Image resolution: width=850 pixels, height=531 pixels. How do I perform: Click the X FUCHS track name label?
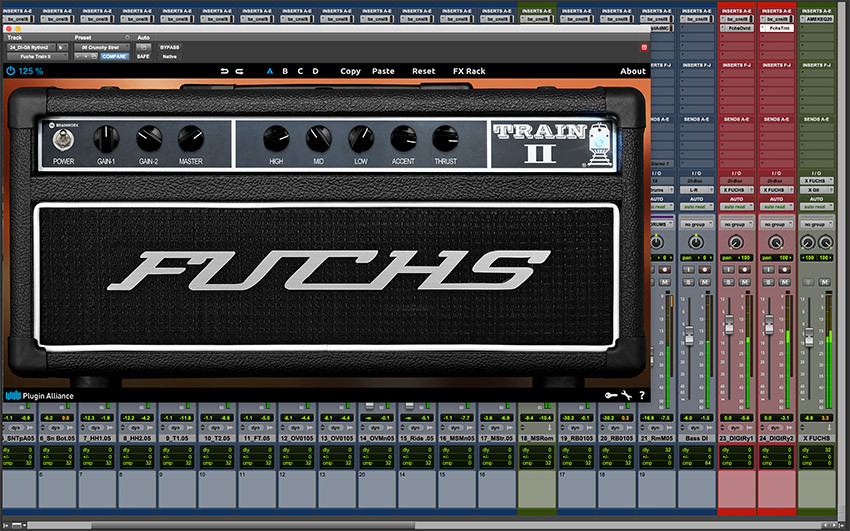point(816,438)
